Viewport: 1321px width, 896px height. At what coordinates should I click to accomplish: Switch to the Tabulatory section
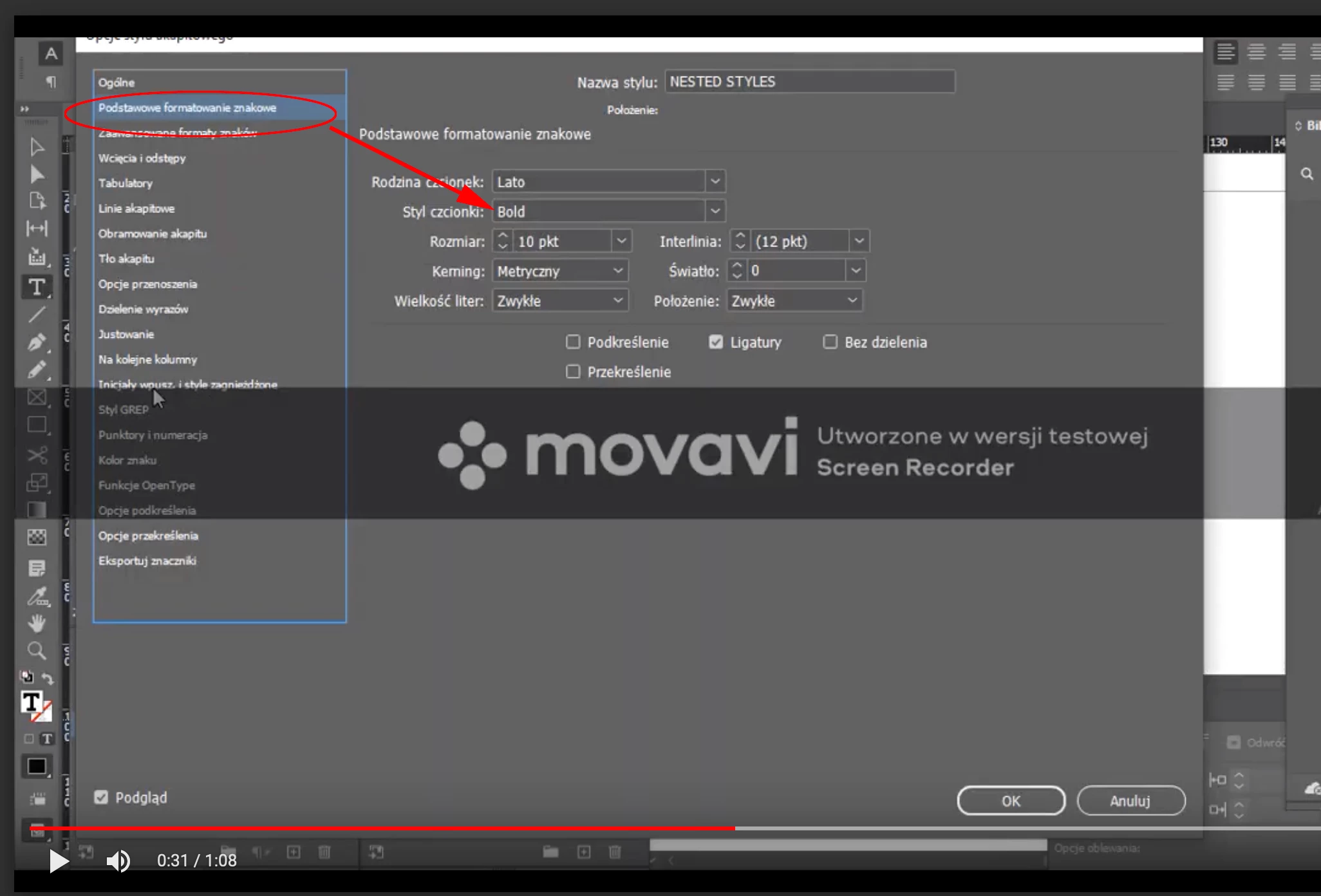point(126,183)
